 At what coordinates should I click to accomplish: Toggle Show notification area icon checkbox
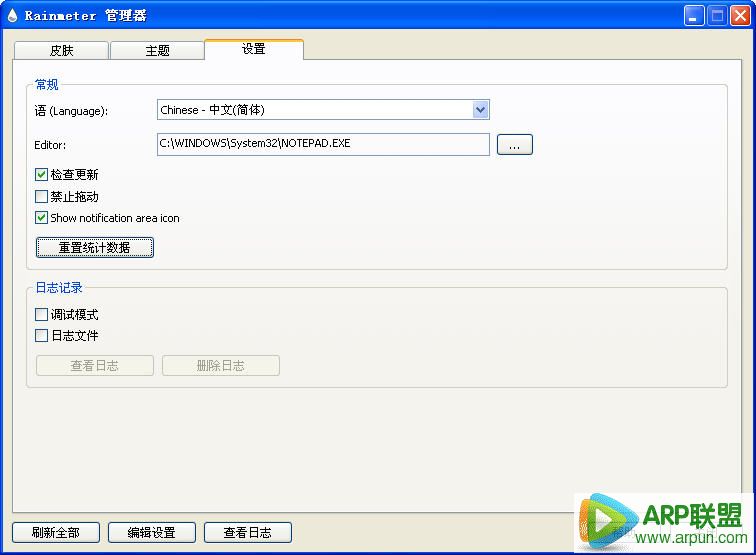point(41,218)
